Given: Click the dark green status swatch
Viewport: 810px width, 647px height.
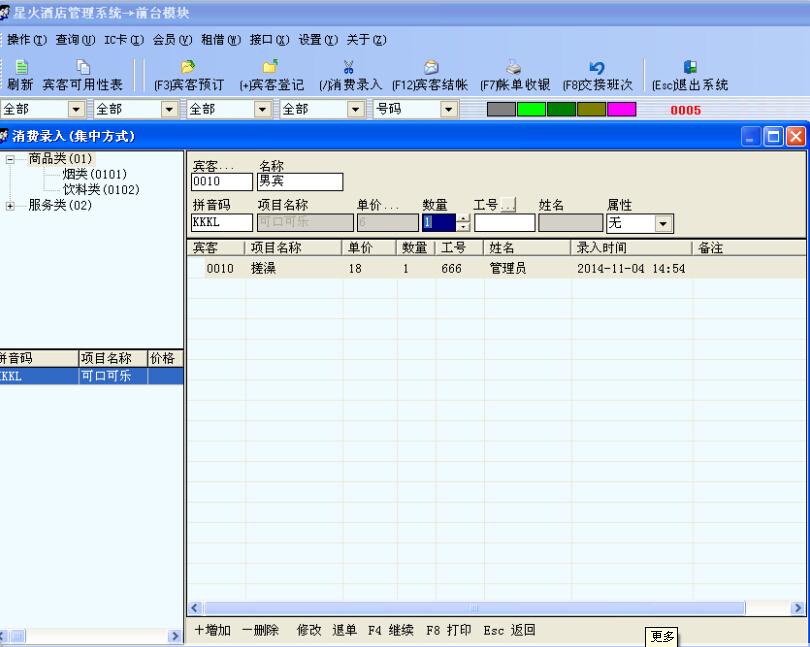Looking at the screenshot, I should coord(561,109).
